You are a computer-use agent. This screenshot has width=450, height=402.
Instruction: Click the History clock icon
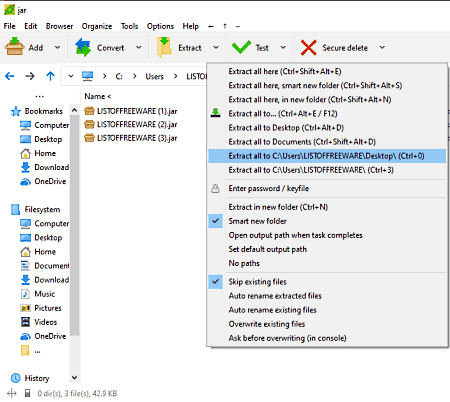[16, 378]
